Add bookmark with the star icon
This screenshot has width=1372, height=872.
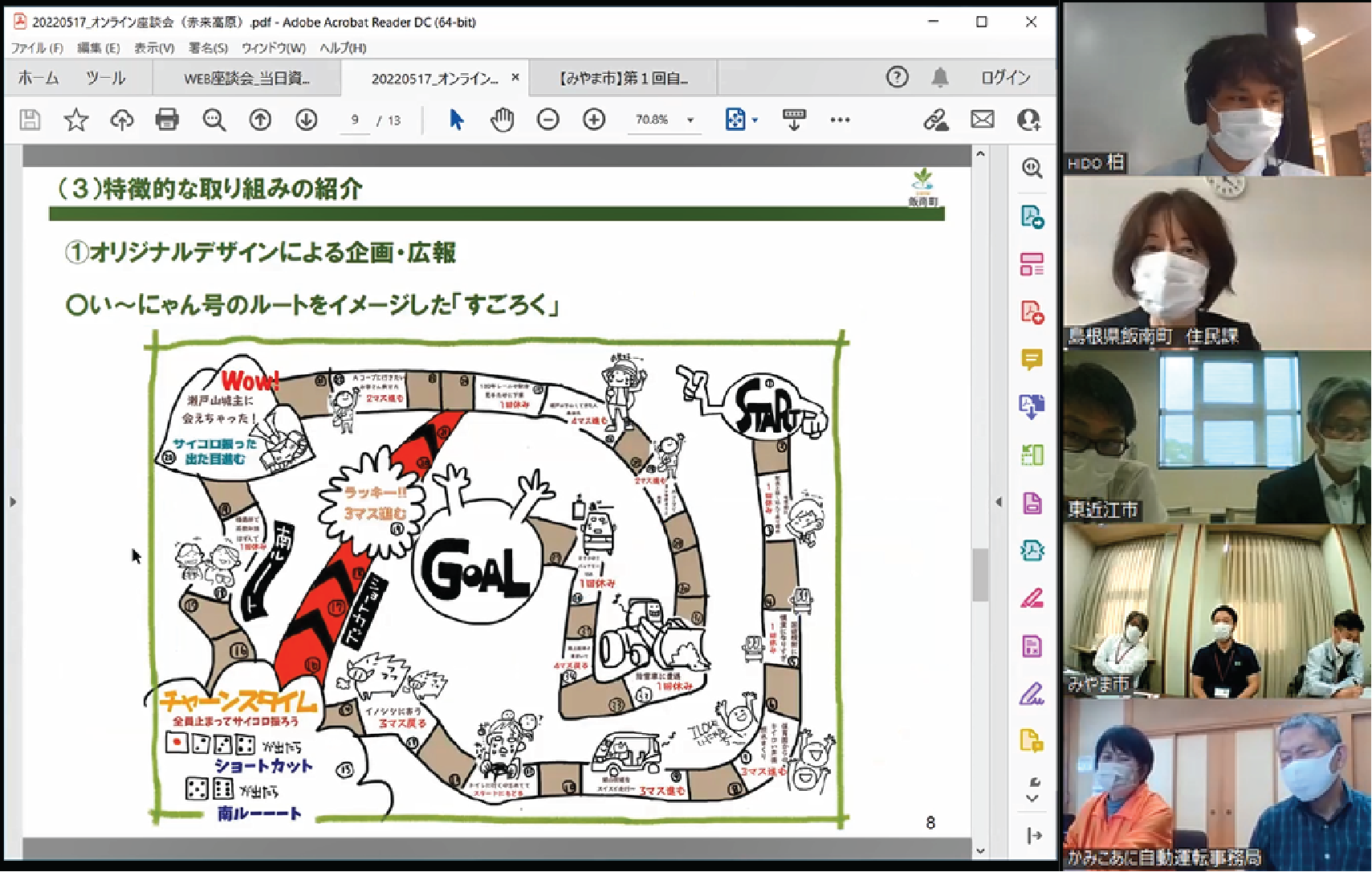76,120
